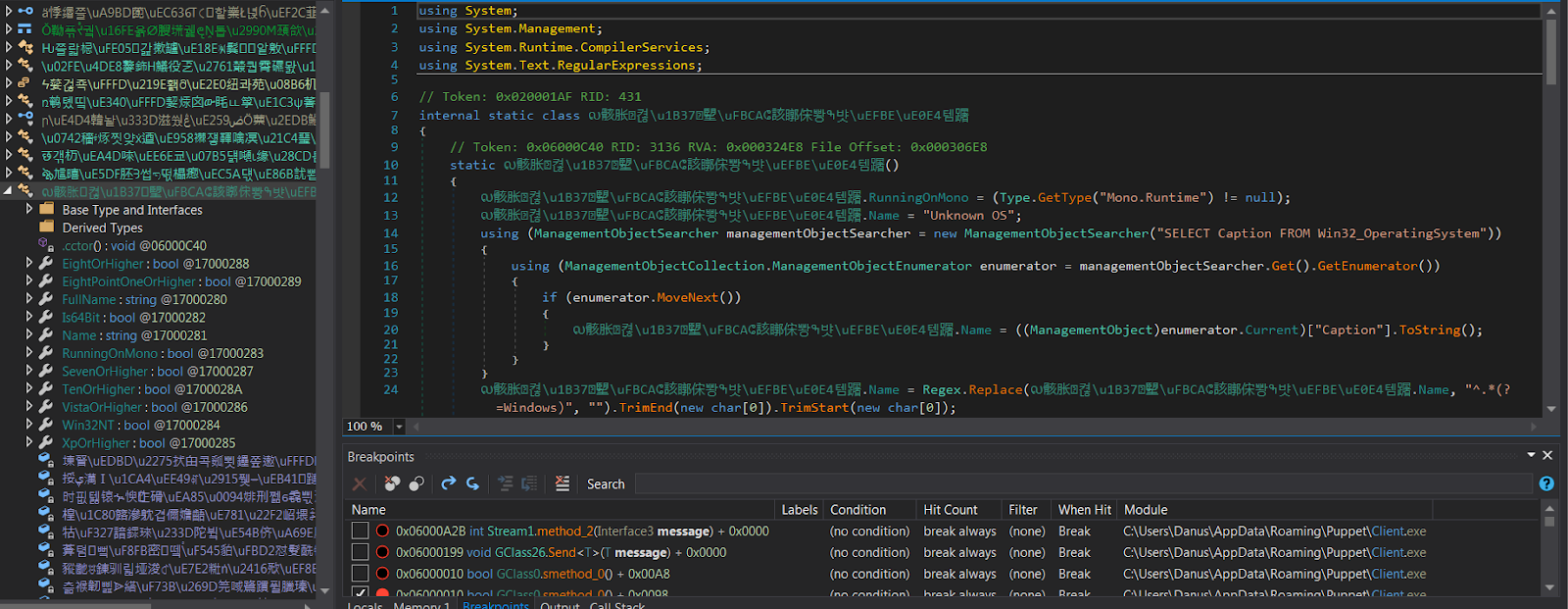
Task: Switch to the Output tab
Action: pos(560,605)
